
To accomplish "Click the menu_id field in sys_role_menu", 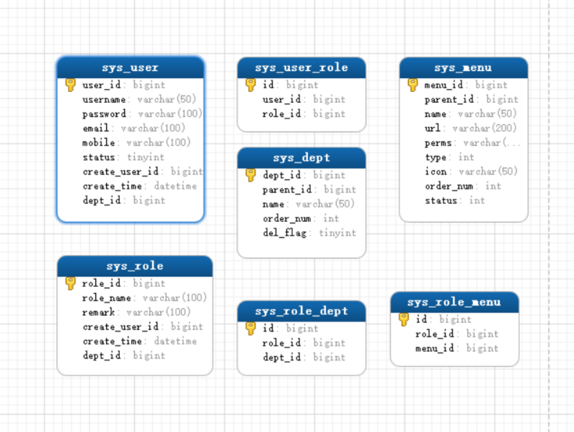I will coord(457,348).
